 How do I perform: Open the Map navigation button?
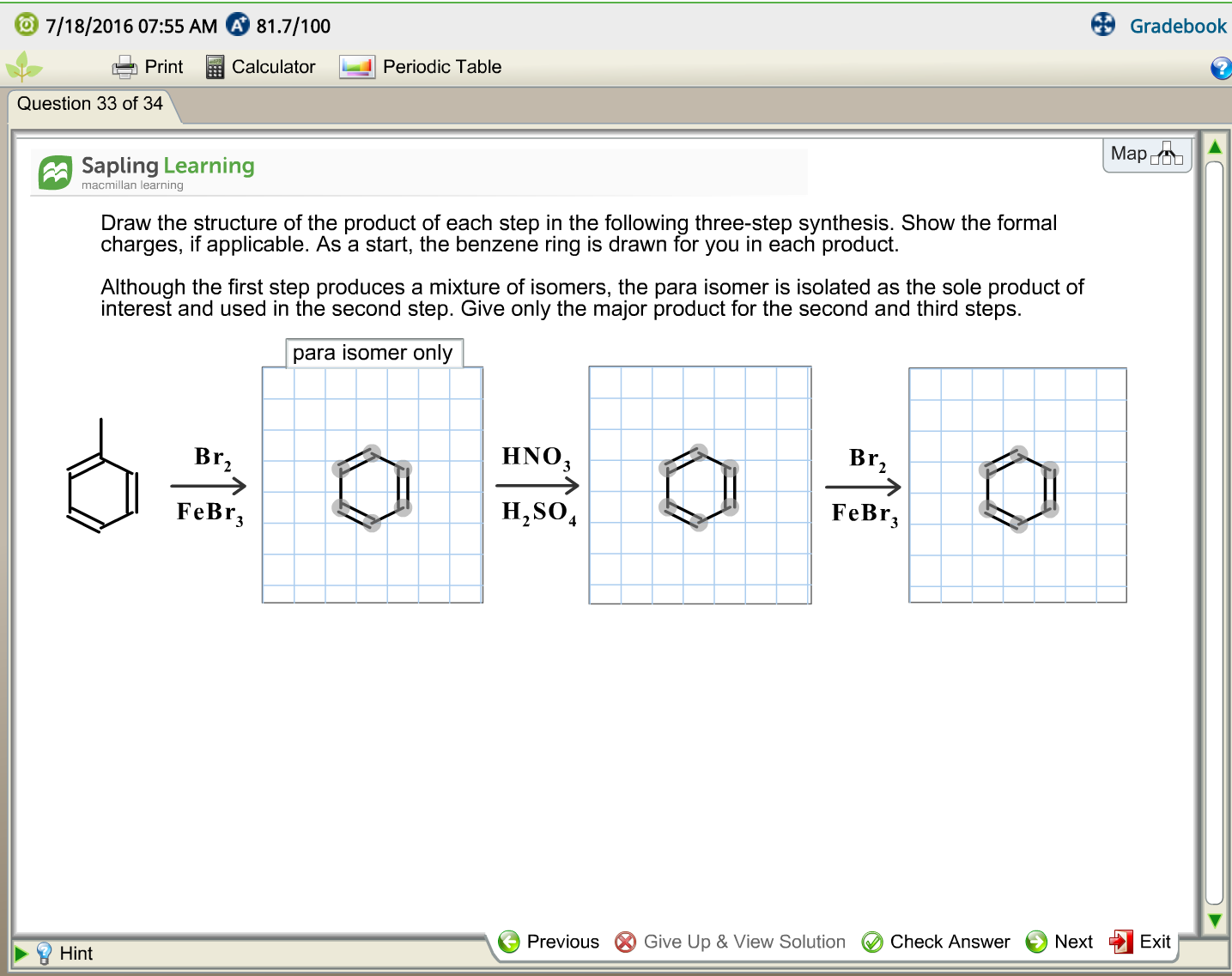point(1147,155)
